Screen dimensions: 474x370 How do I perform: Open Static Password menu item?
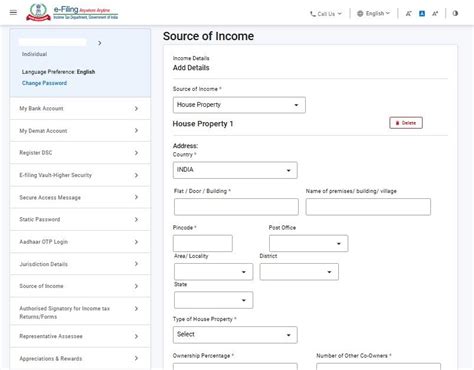tap(80, 219)
